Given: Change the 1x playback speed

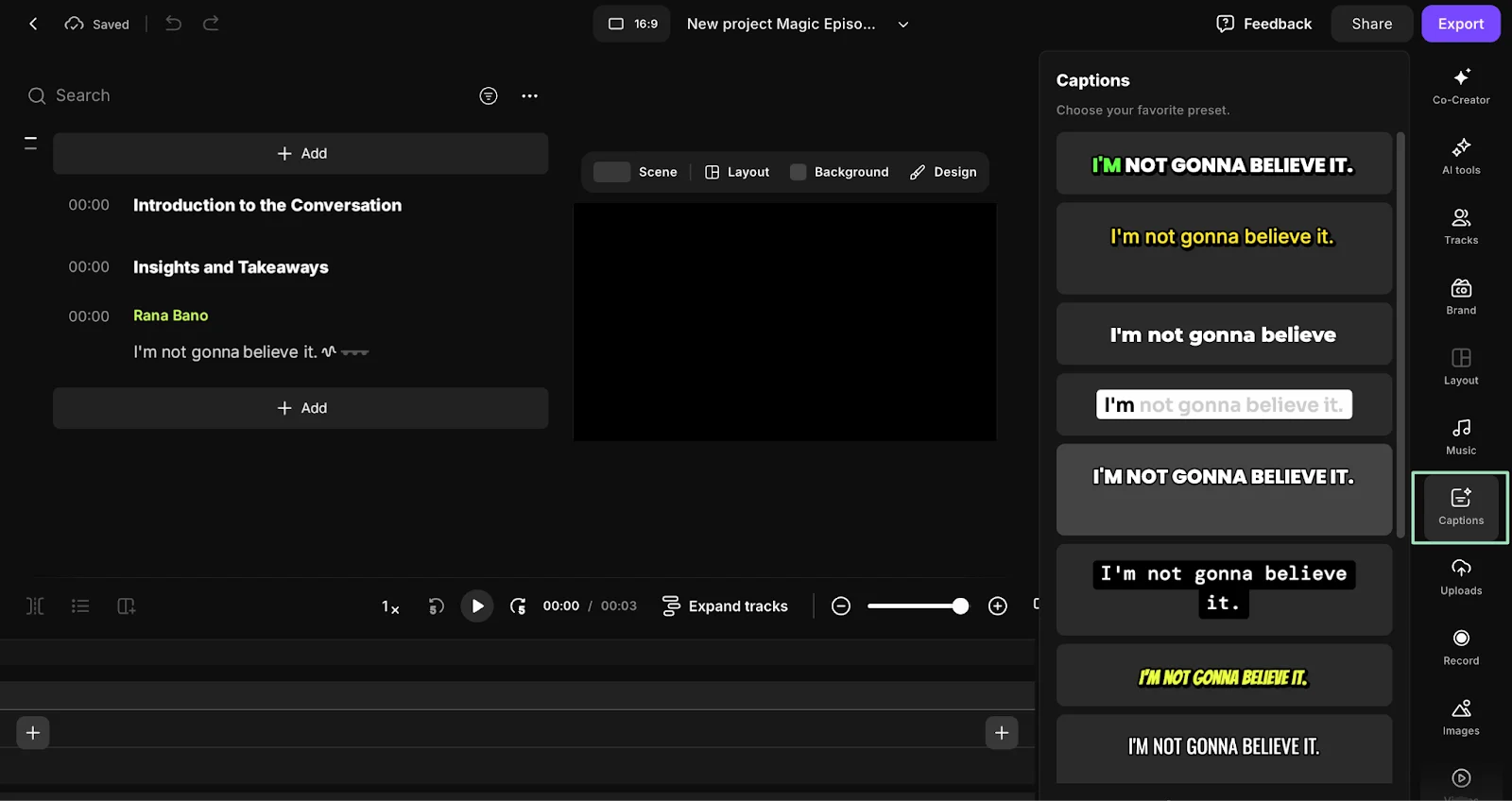Looking at the screenshot, I should click(x=390, y=606).
